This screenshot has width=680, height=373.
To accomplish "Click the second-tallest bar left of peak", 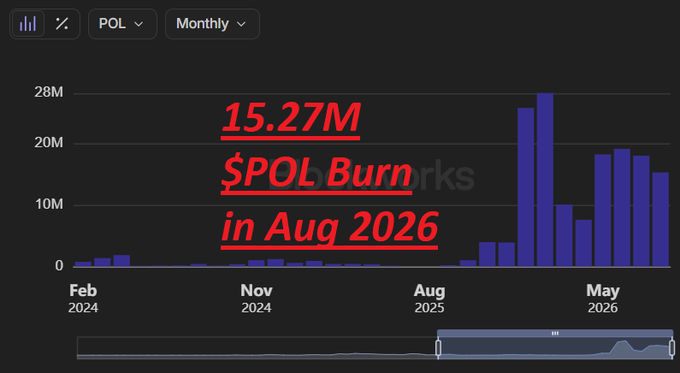I will point(526,187).
